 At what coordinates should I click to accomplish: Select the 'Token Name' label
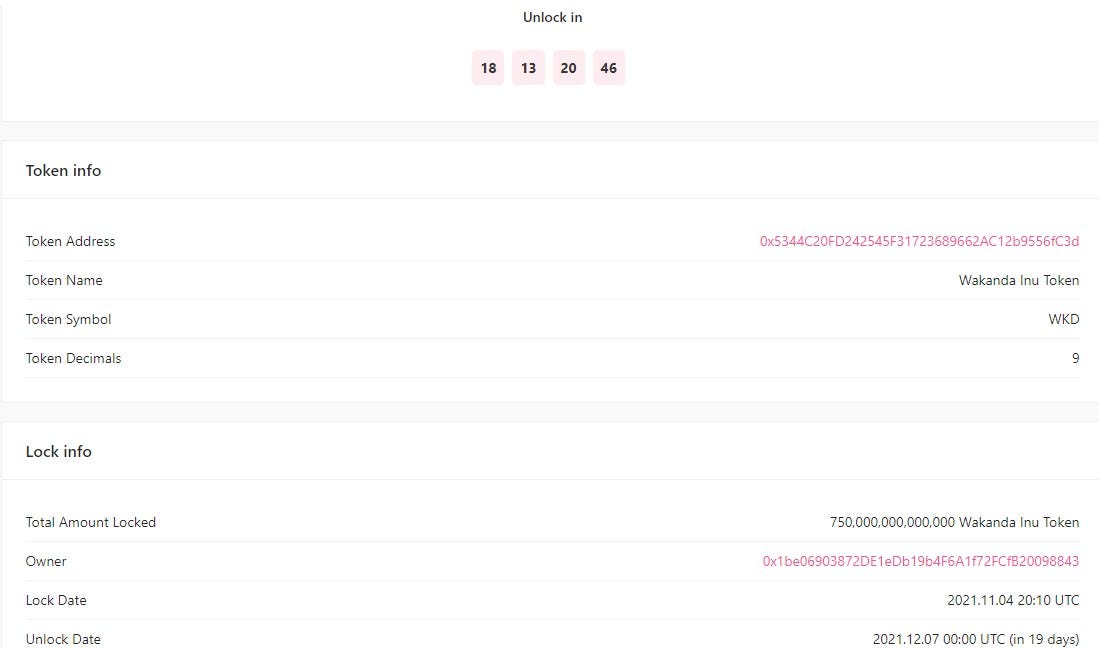click(64, 280)
